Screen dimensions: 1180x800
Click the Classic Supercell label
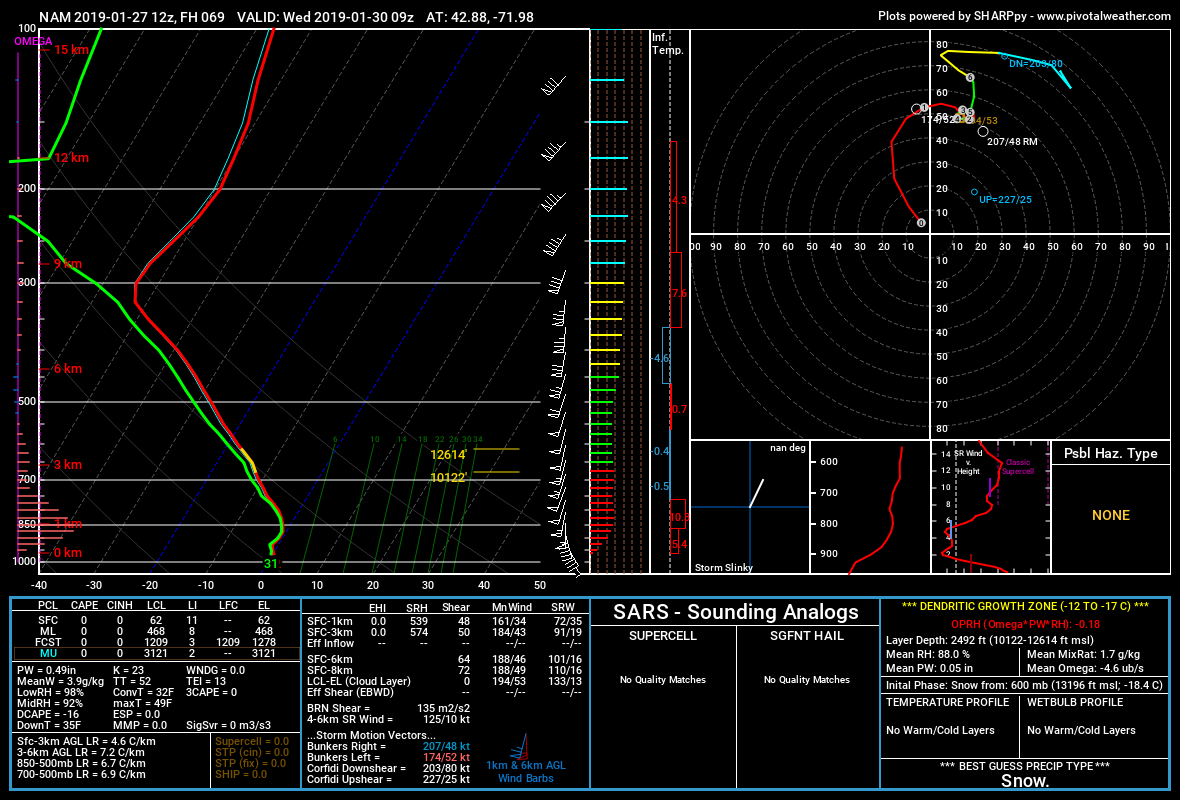(1017, 467)
